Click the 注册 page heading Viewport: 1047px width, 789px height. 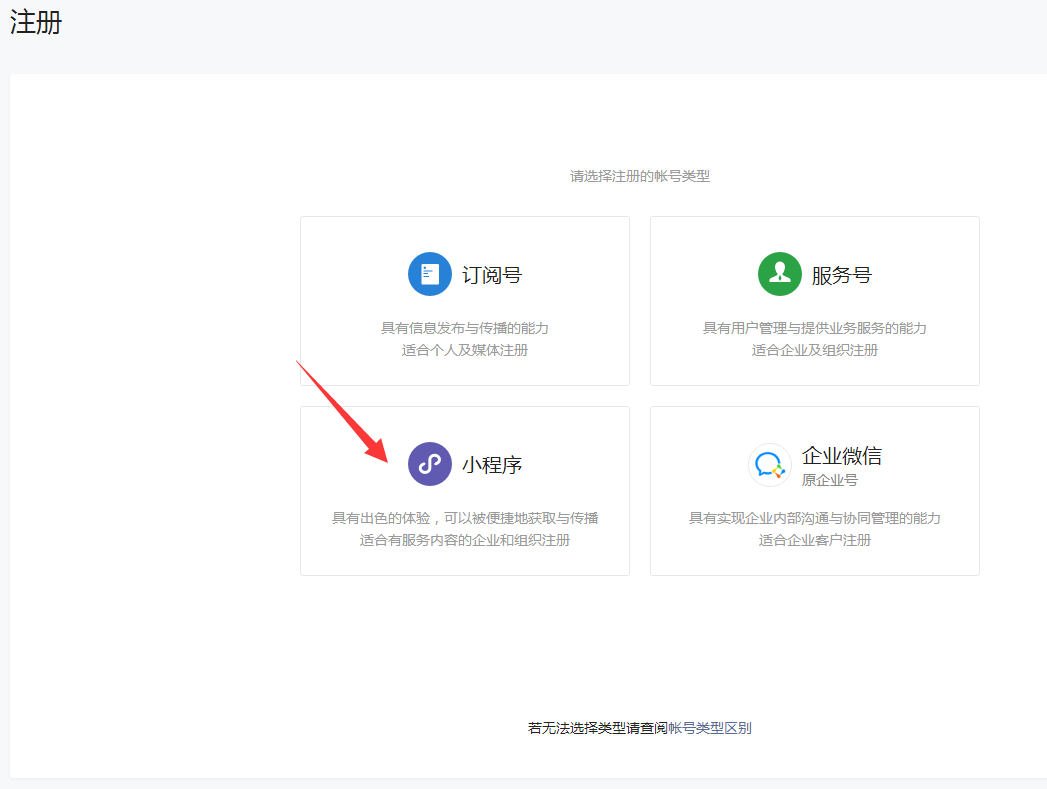click(x=36, y=23)
